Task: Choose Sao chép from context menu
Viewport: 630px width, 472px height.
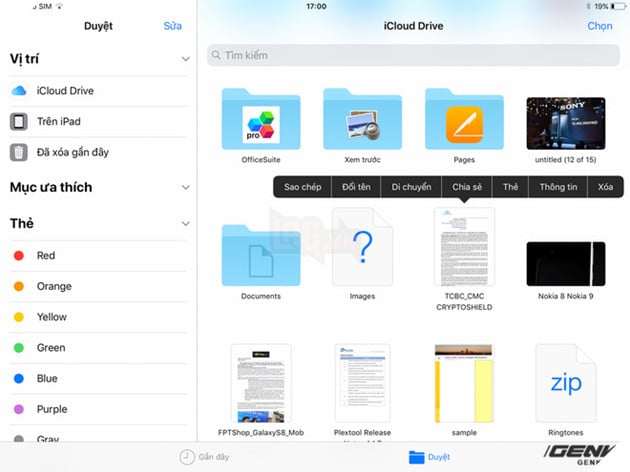Action: (x=302, y=187)
